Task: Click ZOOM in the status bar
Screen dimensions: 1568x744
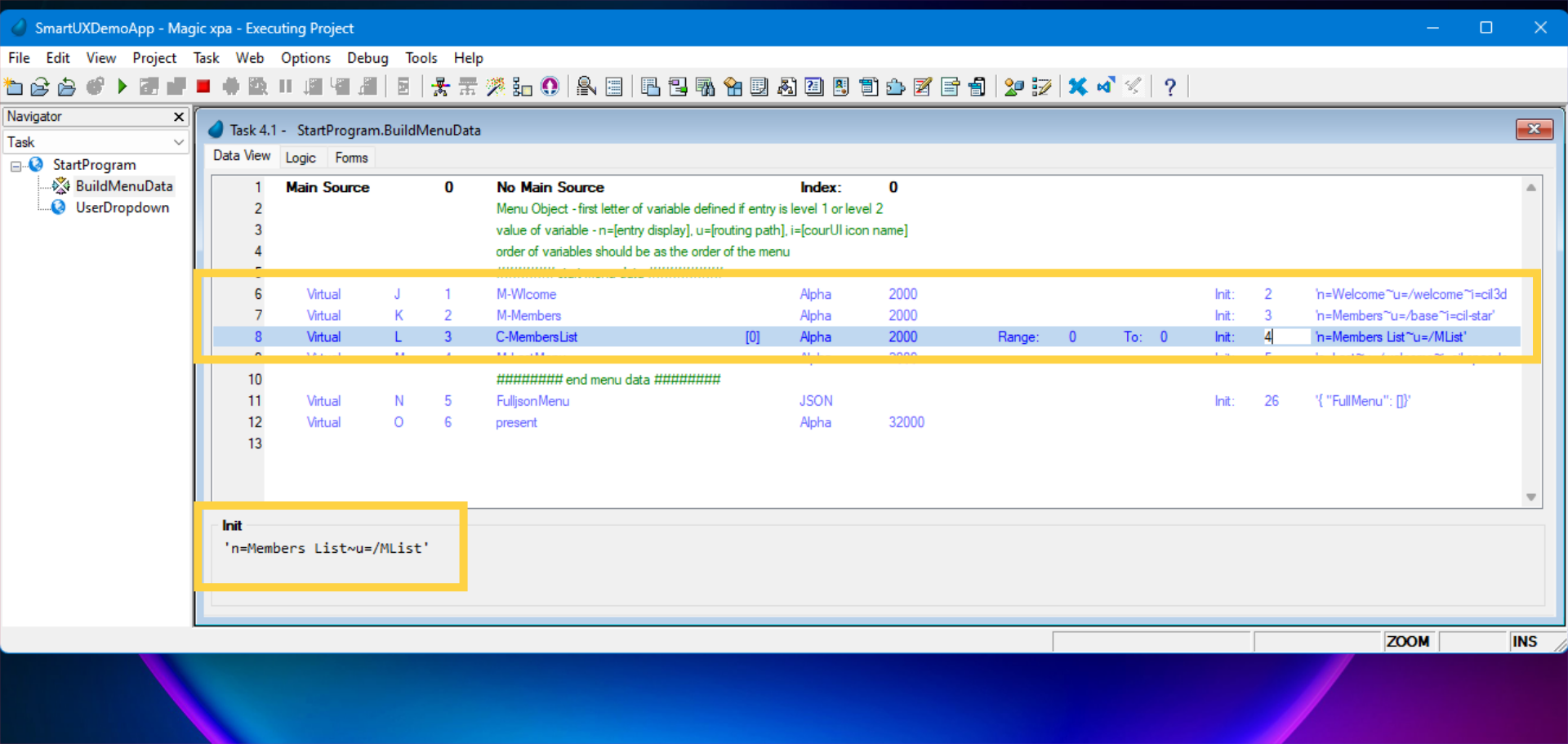Action: pyautogui.click(x=1409, y=641)
